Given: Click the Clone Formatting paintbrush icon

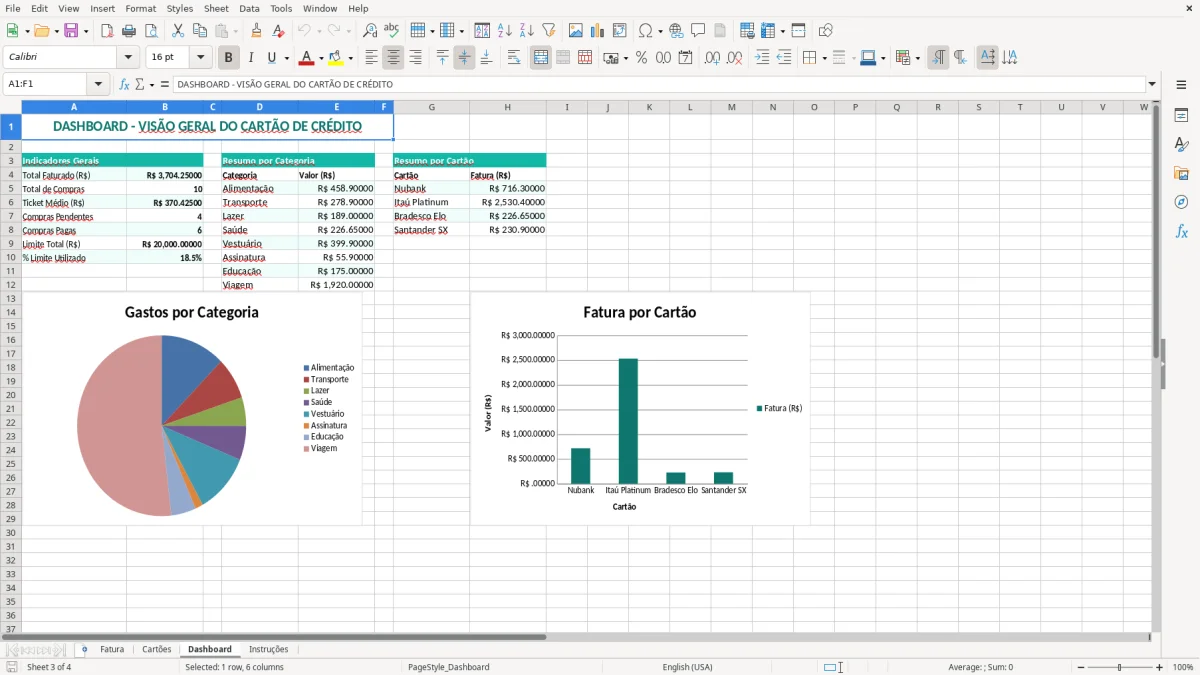Looking at the screenshot, I should coord(256,31).
